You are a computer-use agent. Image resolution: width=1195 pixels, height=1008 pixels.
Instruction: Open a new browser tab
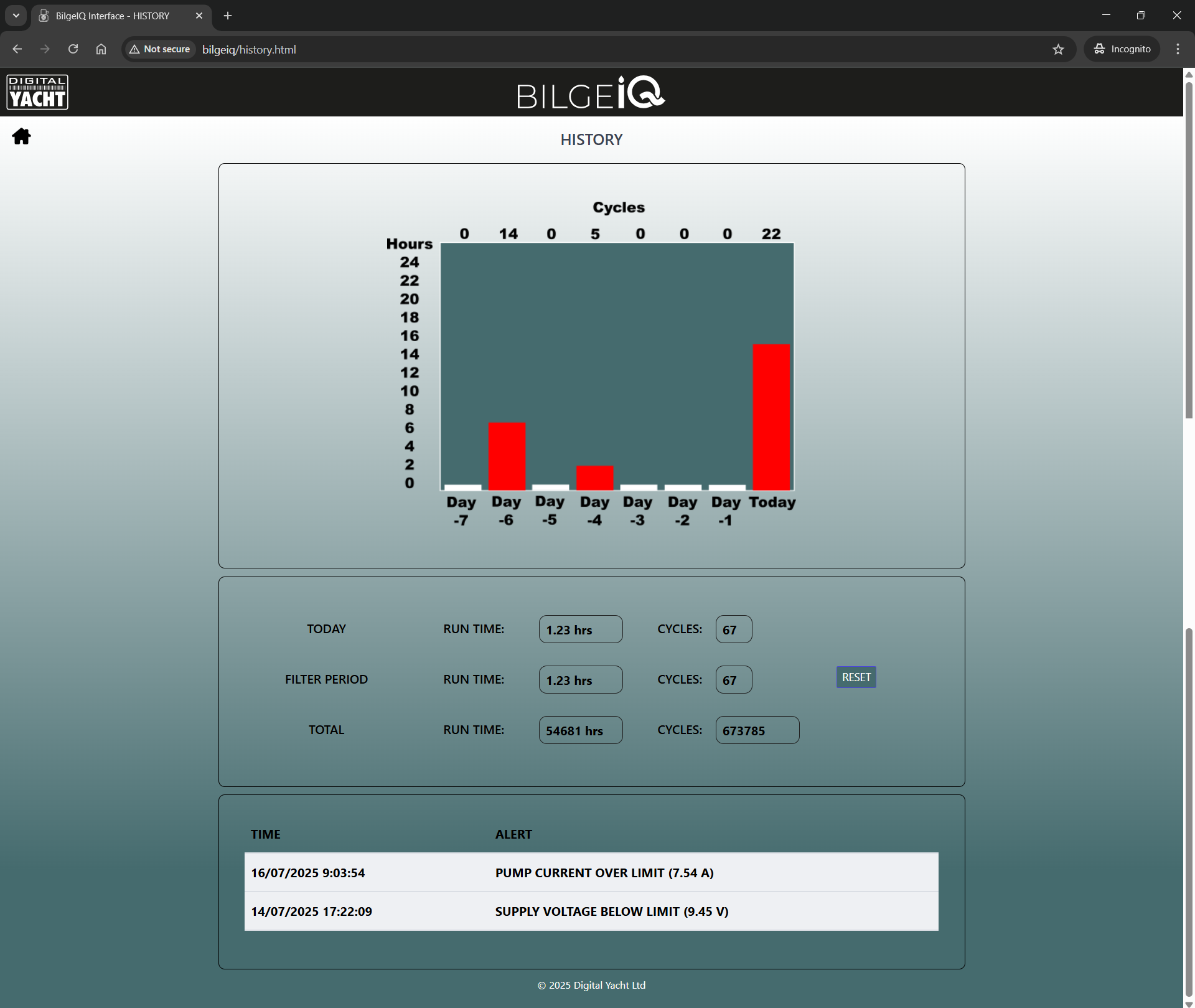[x=228, y=16]
